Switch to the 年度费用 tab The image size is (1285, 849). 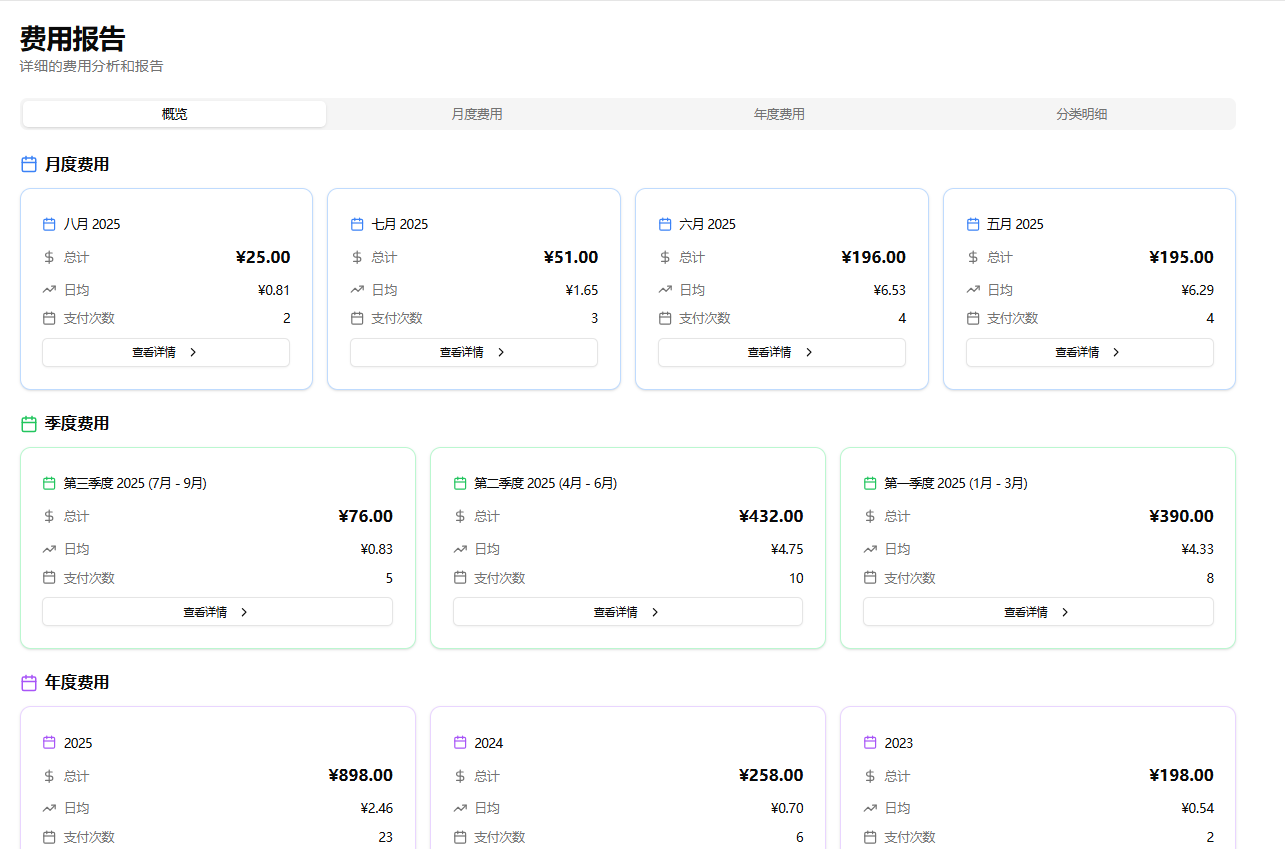(x=779, y=114)
